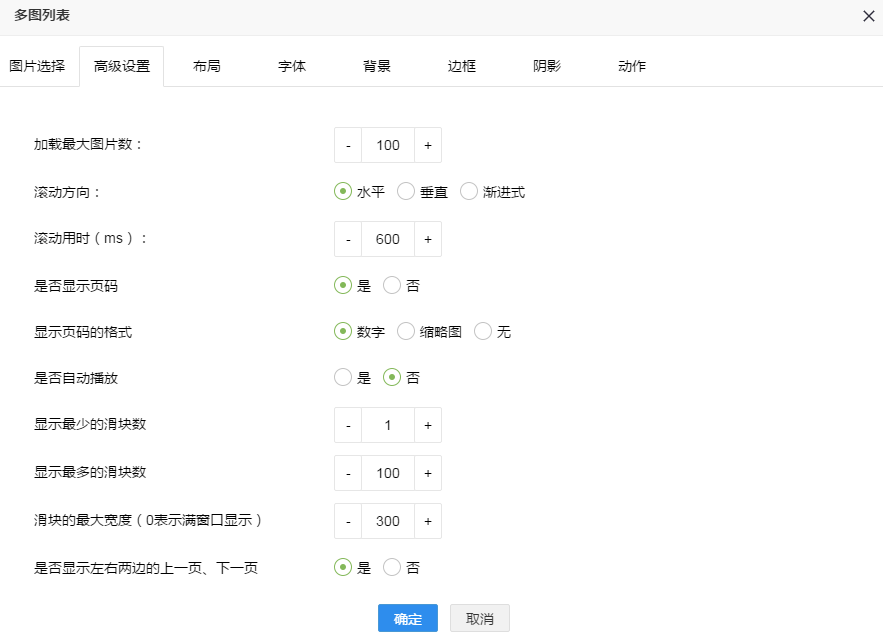This screenshot has height=638, width=883.
Task: Decrease 滑块的最大宽度 using minus
Action: (348, 521)
